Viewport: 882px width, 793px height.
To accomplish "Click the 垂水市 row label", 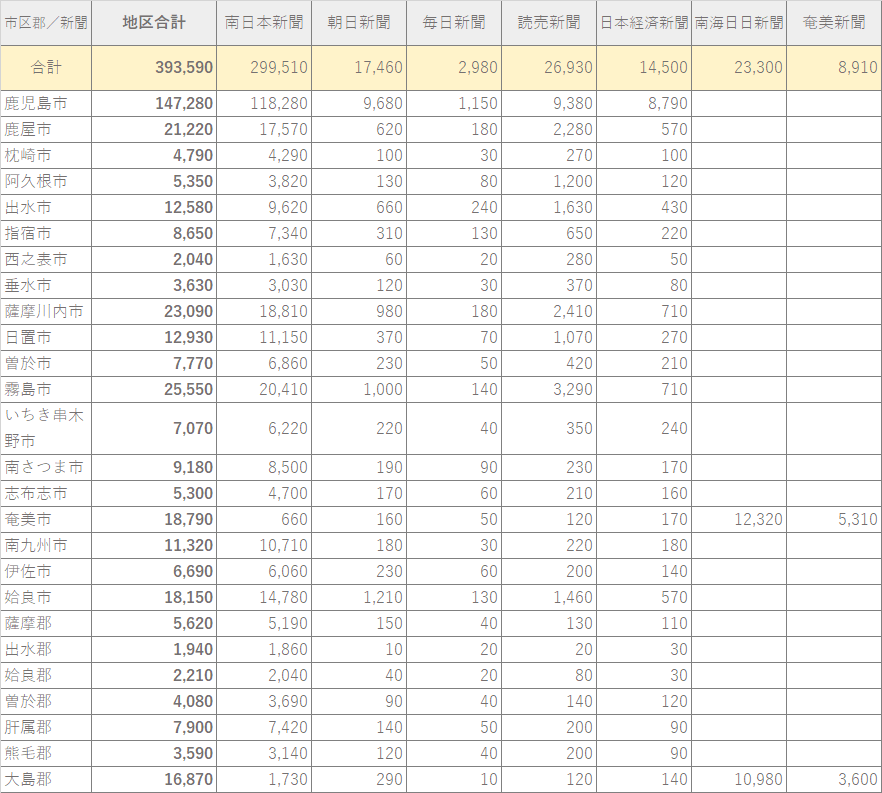I will 28,285.
